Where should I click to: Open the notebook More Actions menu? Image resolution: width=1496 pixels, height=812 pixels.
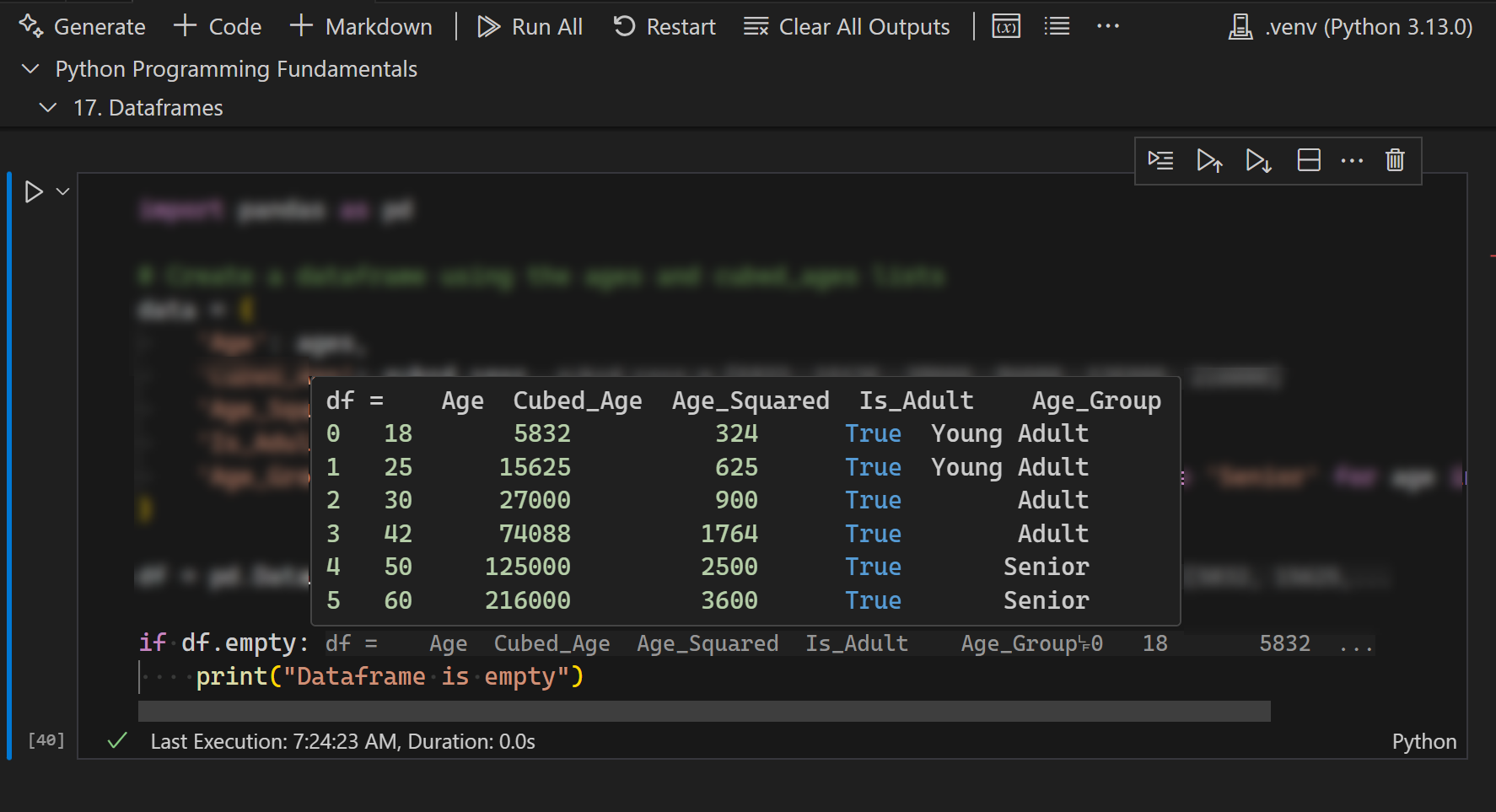pyautogui.click(x=1107, y=25)
